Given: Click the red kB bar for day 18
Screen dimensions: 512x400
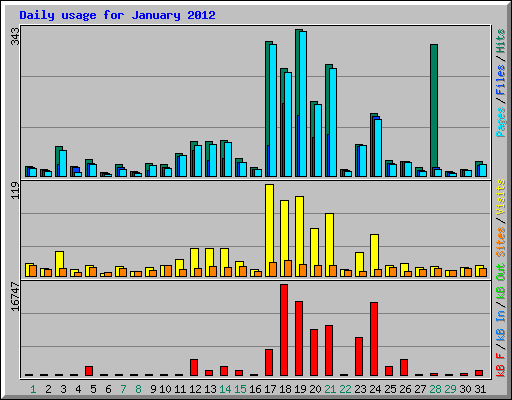Looking at the screenshot, I should (x=284, y=330).
